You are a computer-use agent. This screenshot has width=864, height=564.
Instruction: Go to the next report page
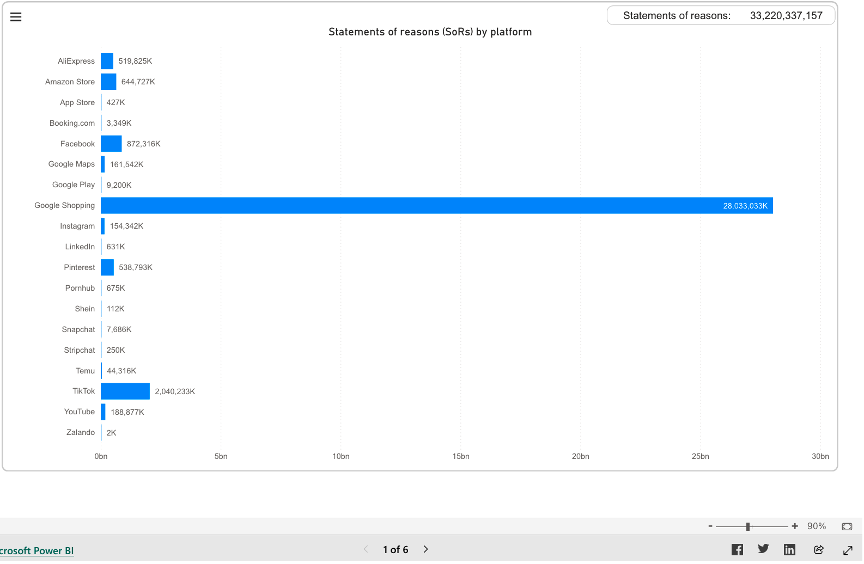[x=426, y=549]
